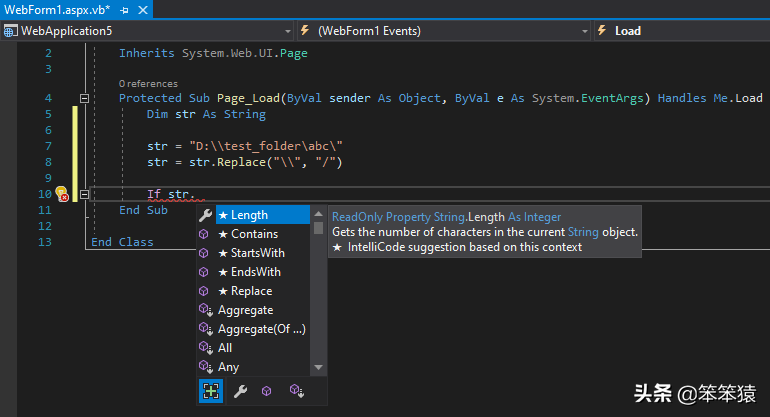Toggle the show-all-members filter in IntelliSense
Screen dimensions: 770x417
click(211, 392)
